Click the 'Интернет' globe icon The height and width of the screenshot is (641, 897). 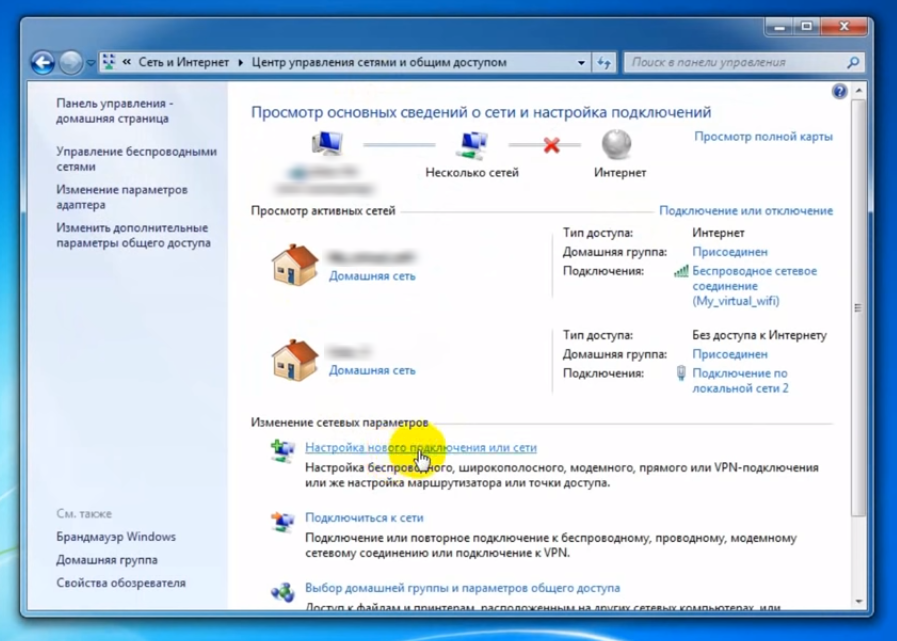pyautogui.click(x=617, y=144)
